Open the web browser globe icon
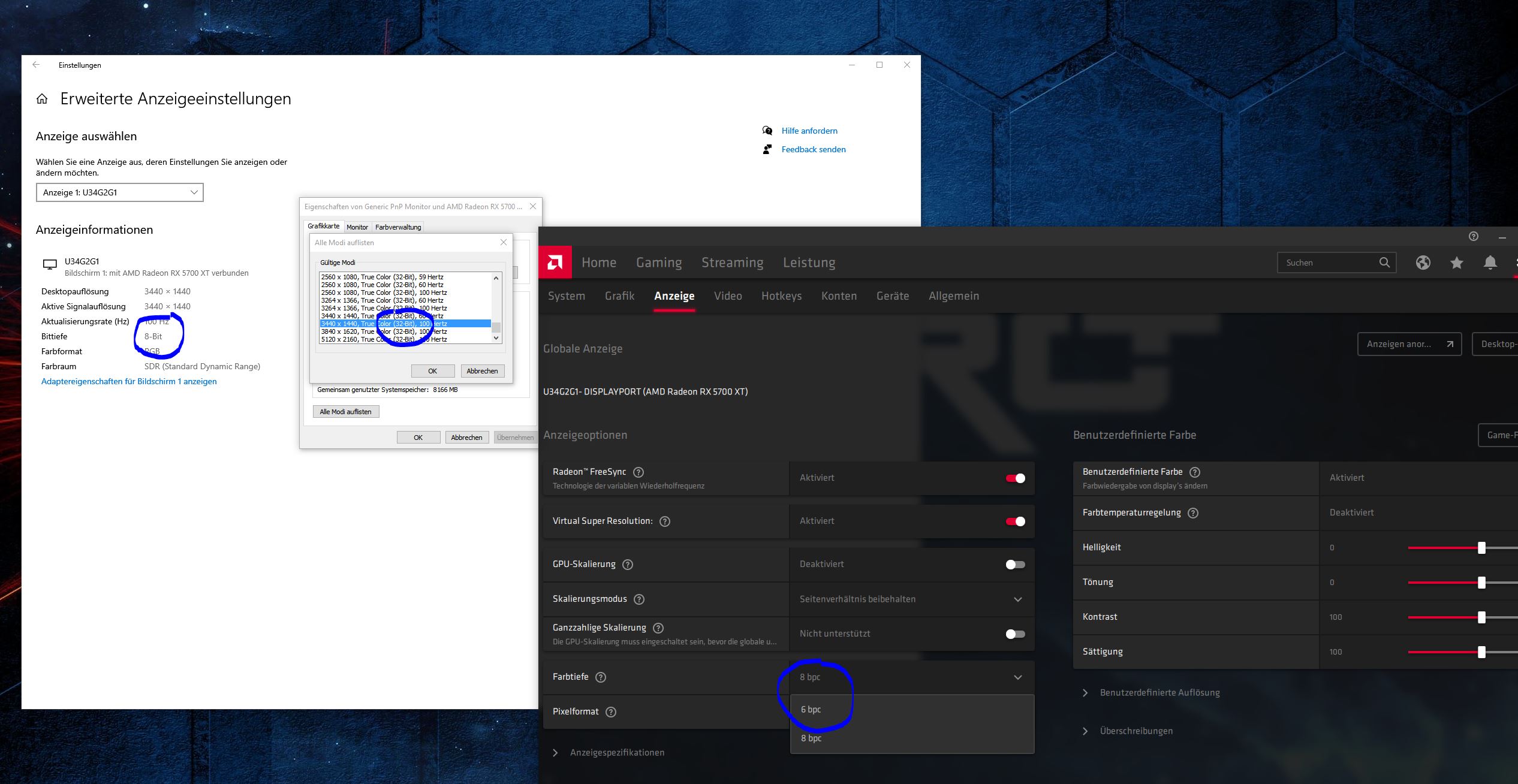This screenshot has height=784, width=1518. point(1423,263)
